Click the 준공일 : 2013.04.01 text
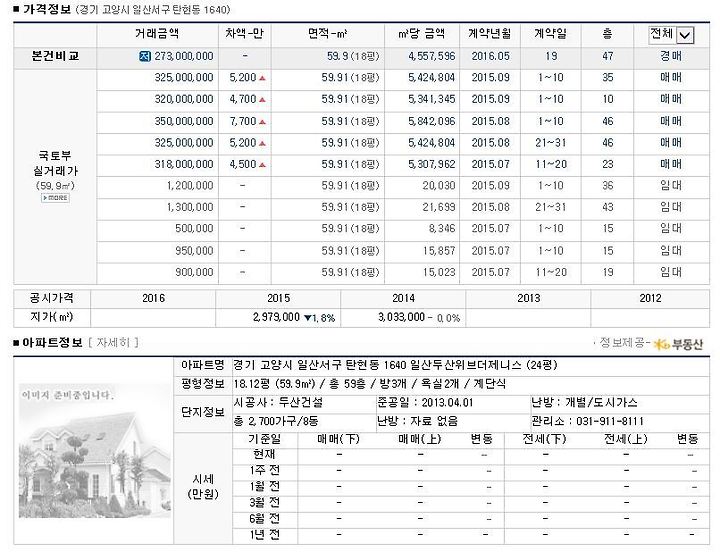720x552 pixels. click(425, 403)
